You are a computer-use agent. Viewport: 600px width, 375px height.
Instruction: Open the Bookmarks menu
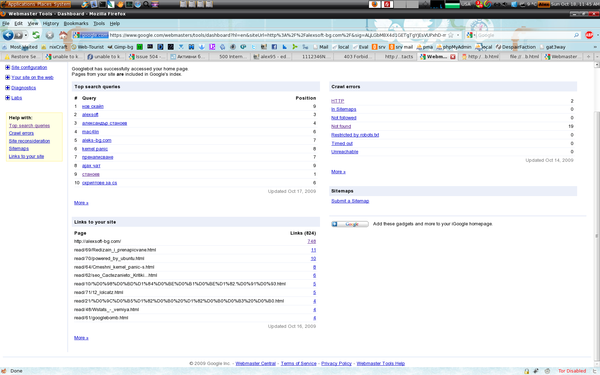pos(76,23)
